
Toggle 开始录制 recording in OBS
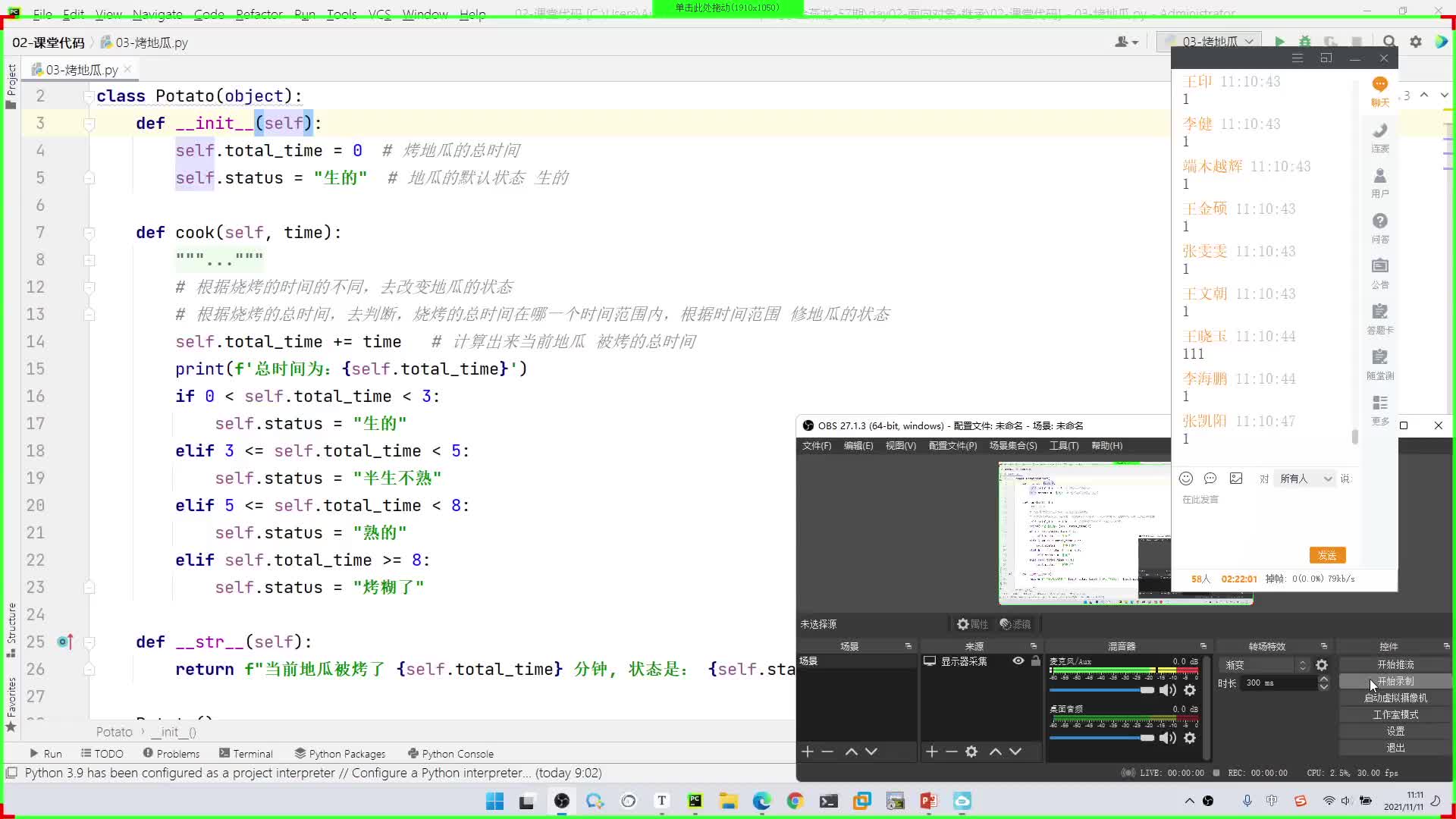point(1395,681)
